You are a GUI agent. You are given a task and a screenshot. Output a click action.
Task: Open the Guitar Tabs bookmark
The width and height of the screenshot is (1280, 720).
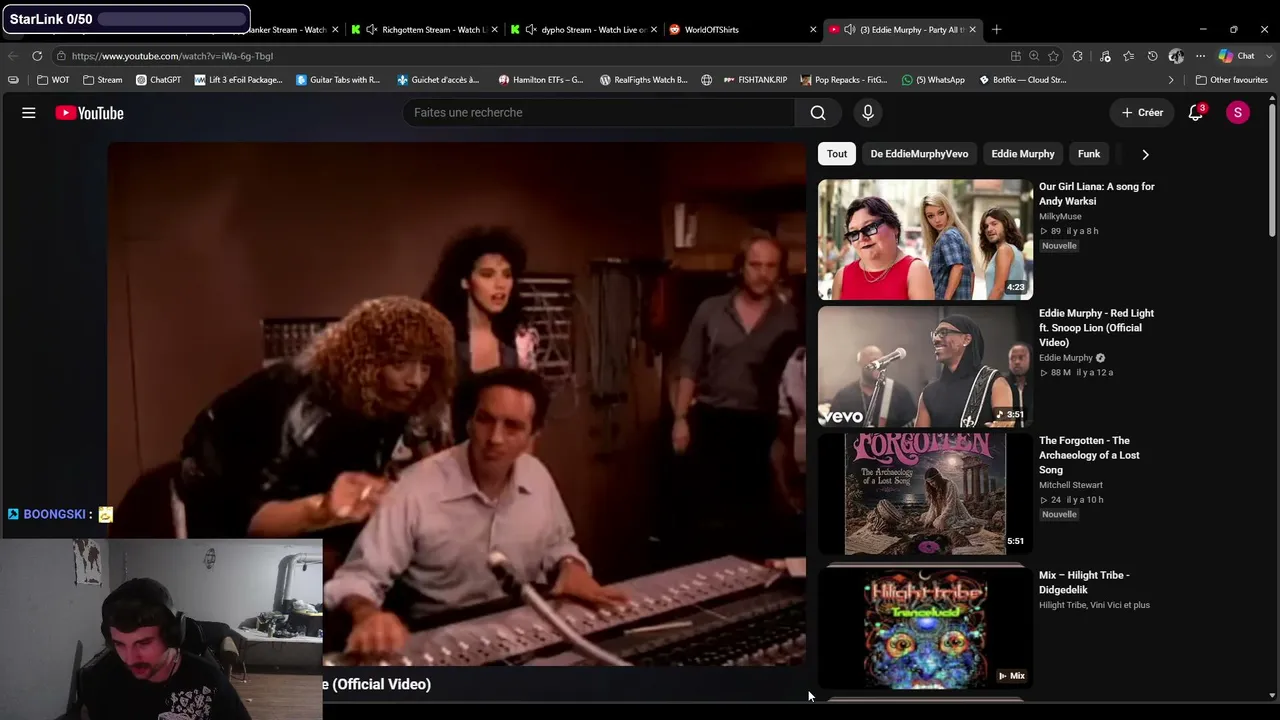coord(338,80)
